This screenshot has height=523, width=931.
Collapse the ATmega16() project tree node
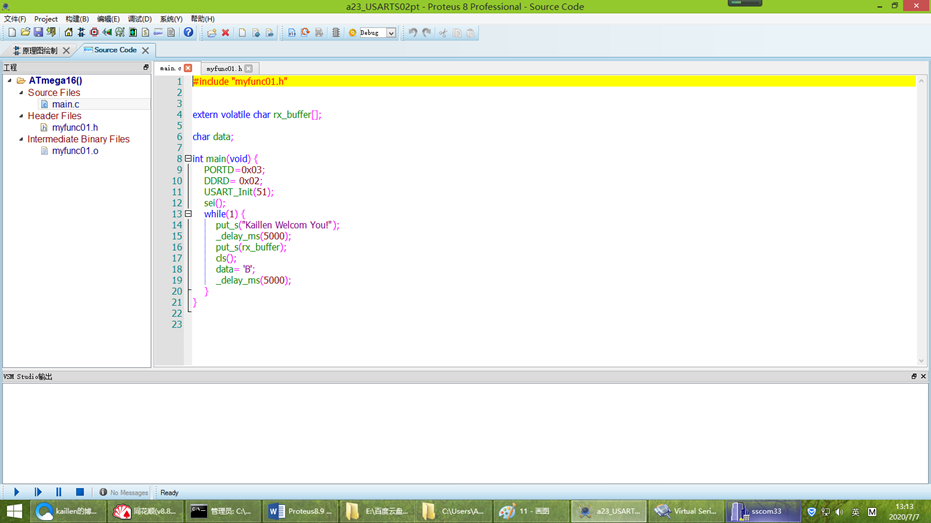[x=10, y=80]
